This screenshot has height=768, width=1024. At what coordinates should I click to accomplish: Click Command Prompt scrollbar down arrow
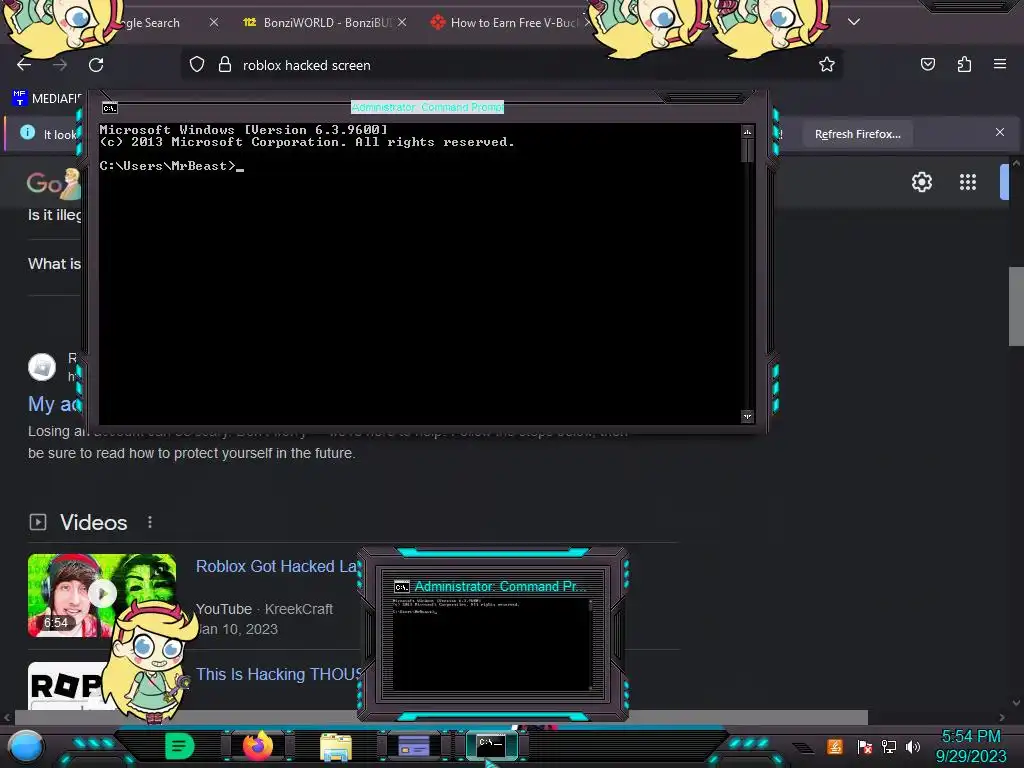(748, 416)
